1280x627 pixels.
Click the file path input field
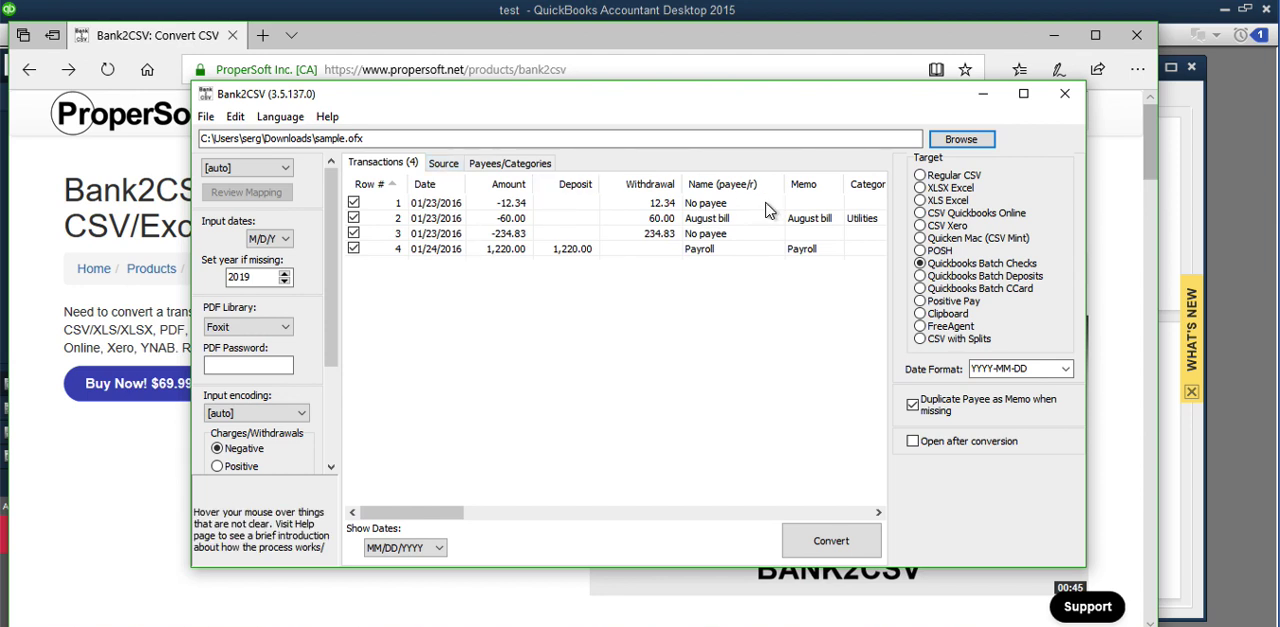coord(560,139)
